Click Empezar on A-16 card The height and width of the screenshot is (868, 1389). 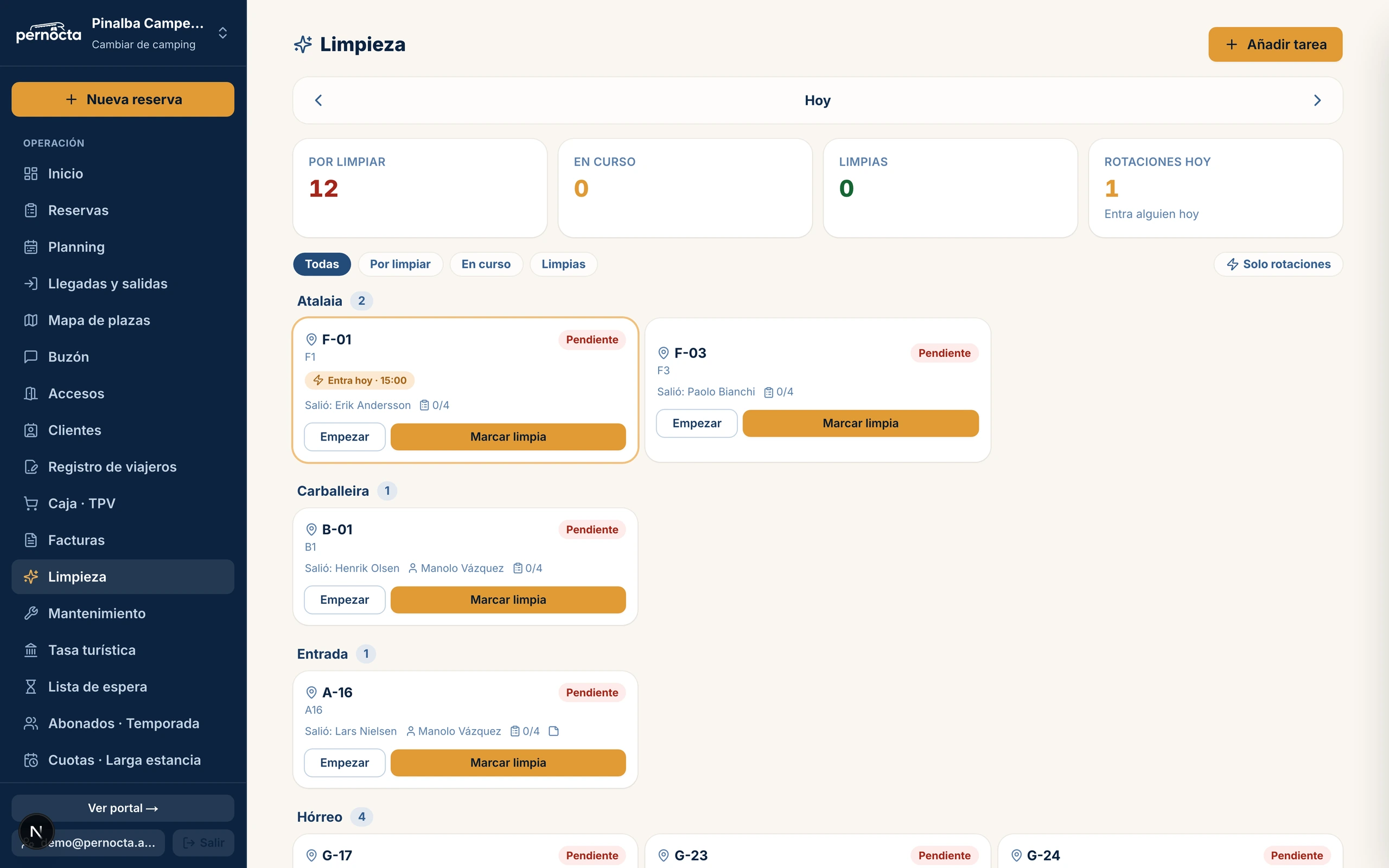345,763
